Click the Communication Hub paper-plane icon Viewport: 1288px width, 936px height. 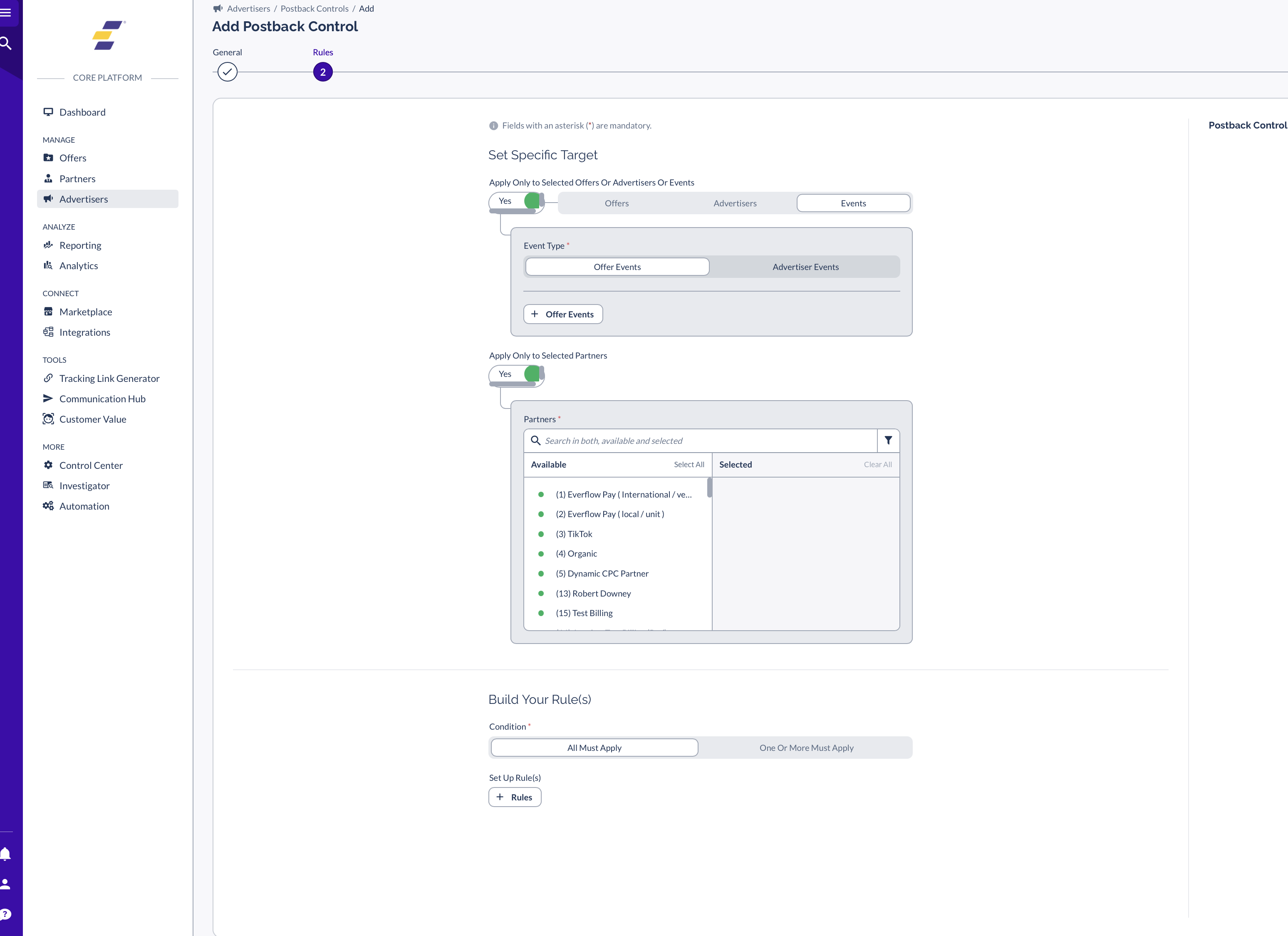coord(48,398)
